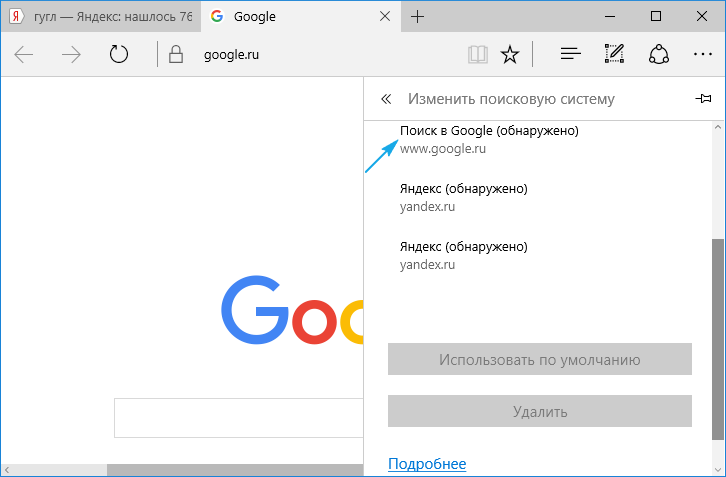Pin the settings pane open
The width and height of the screenshot is (726, 477).
coord(703,98)
